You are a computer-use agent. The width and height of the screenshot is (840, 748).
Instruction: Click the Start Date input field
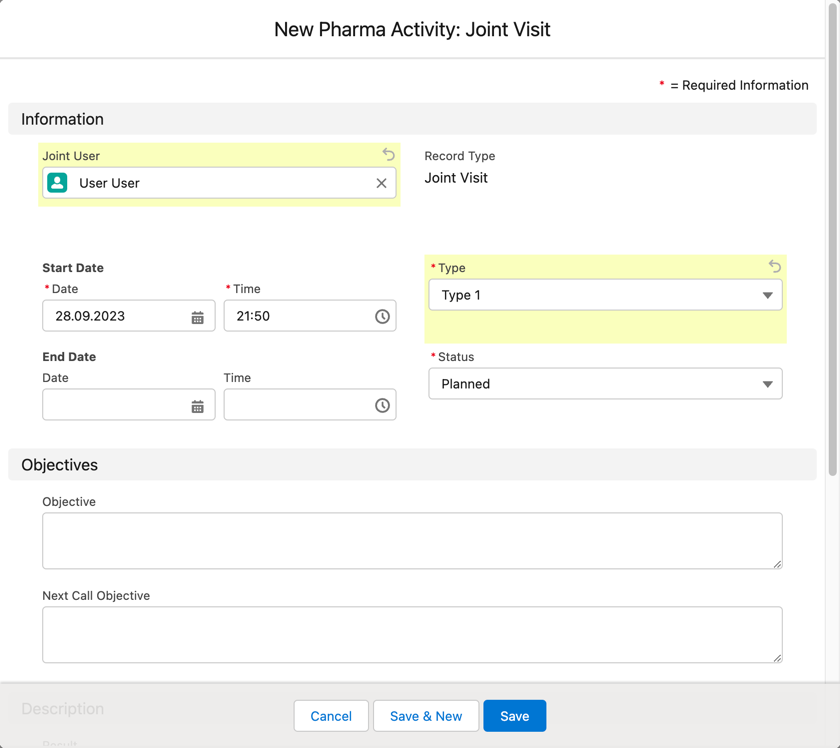pos(115,317)
